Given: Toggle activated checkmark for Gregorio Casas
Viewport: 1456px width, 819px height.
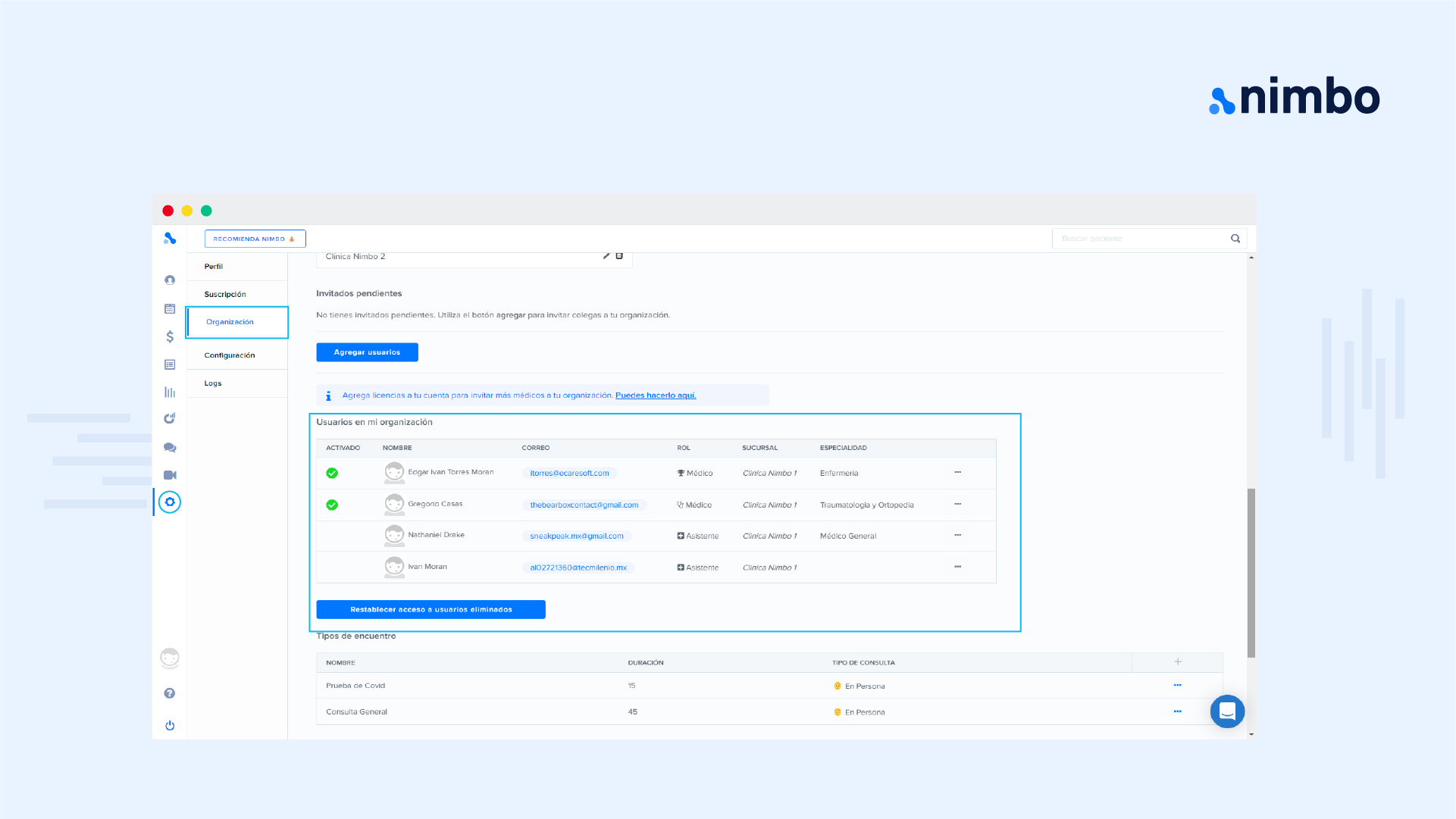Looking at the screenshot, I should pos(332,505).
